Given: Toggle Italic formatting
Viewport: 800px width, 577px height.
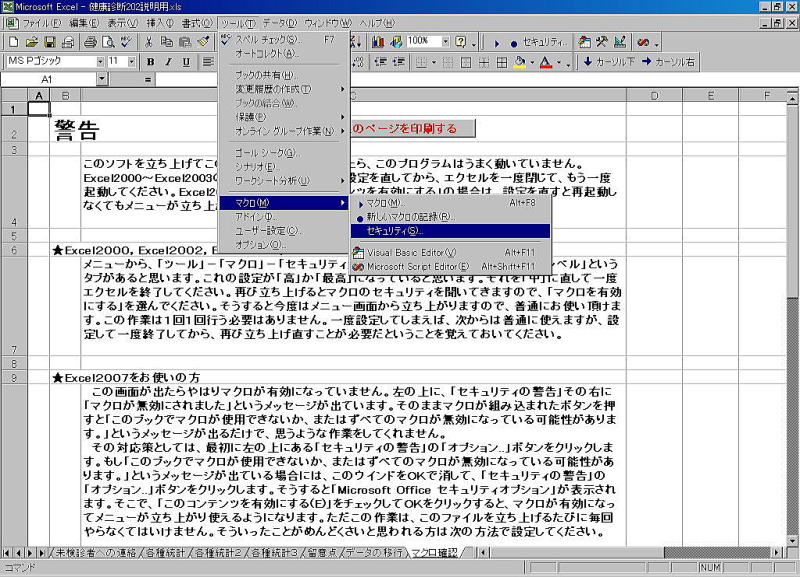Looking at the screenshot, I should coord(168,62).
